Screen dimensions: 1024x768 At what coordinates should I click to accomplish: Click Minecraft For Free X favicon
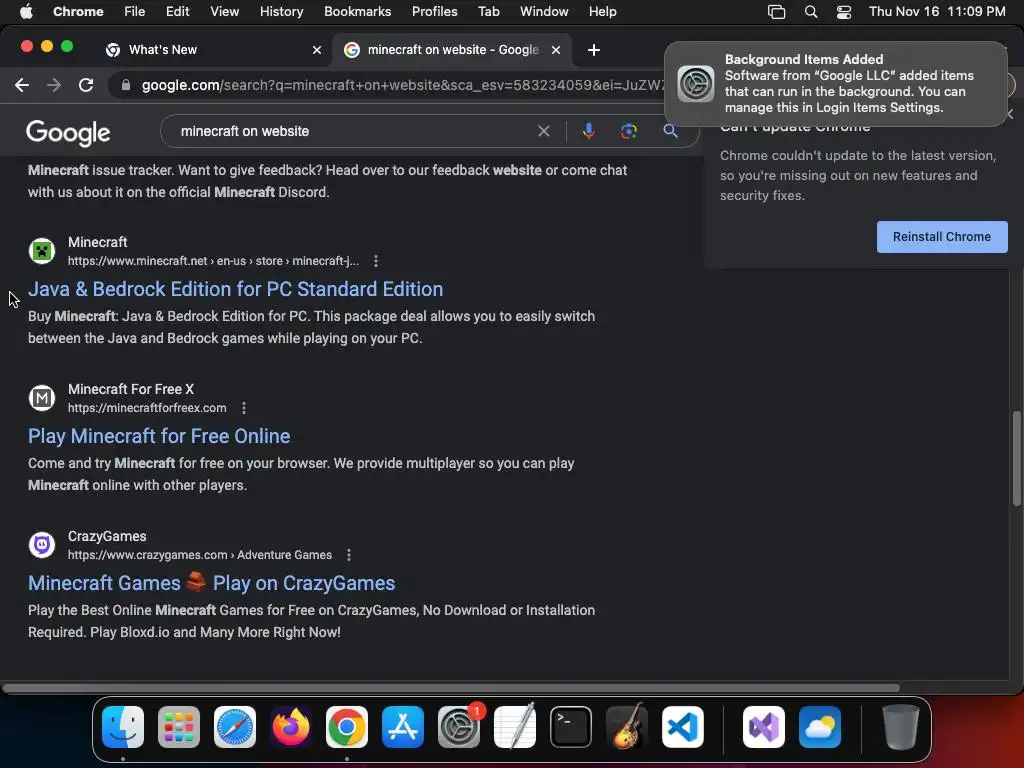42,398
